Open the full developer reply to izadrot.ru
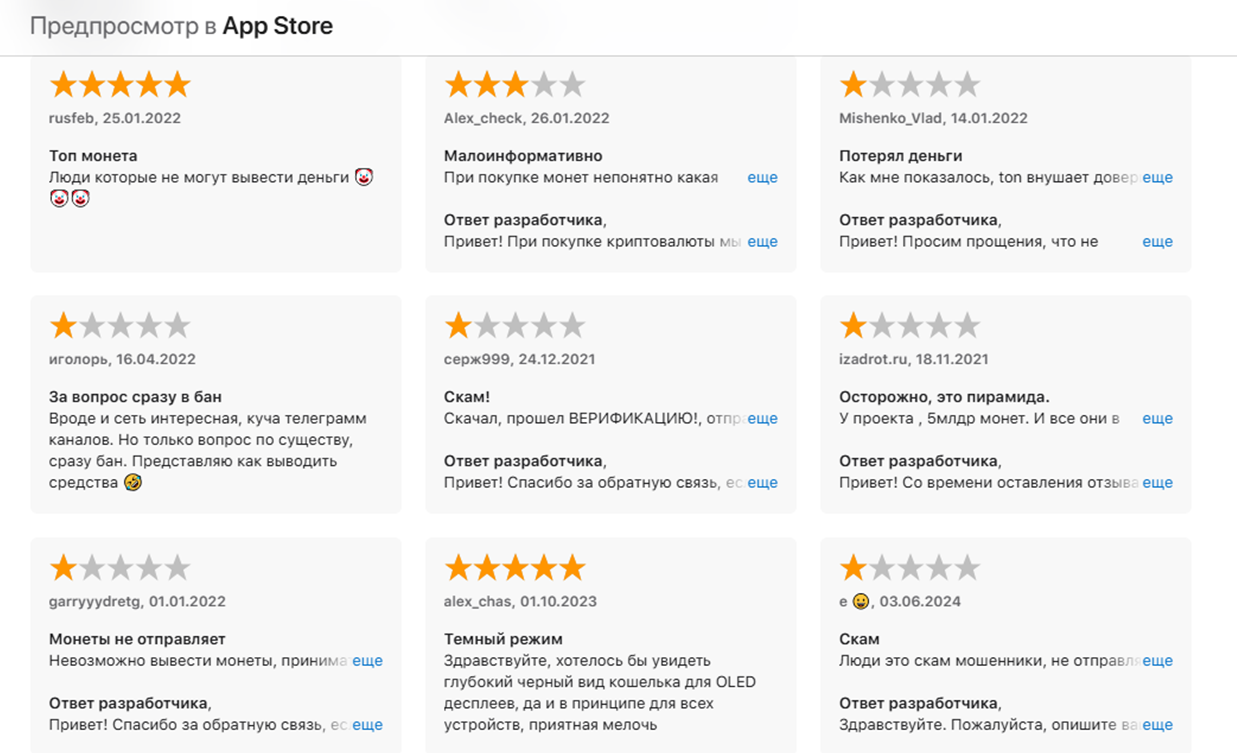This screenshot has width=1237, height=753. tap(1157, 482)
